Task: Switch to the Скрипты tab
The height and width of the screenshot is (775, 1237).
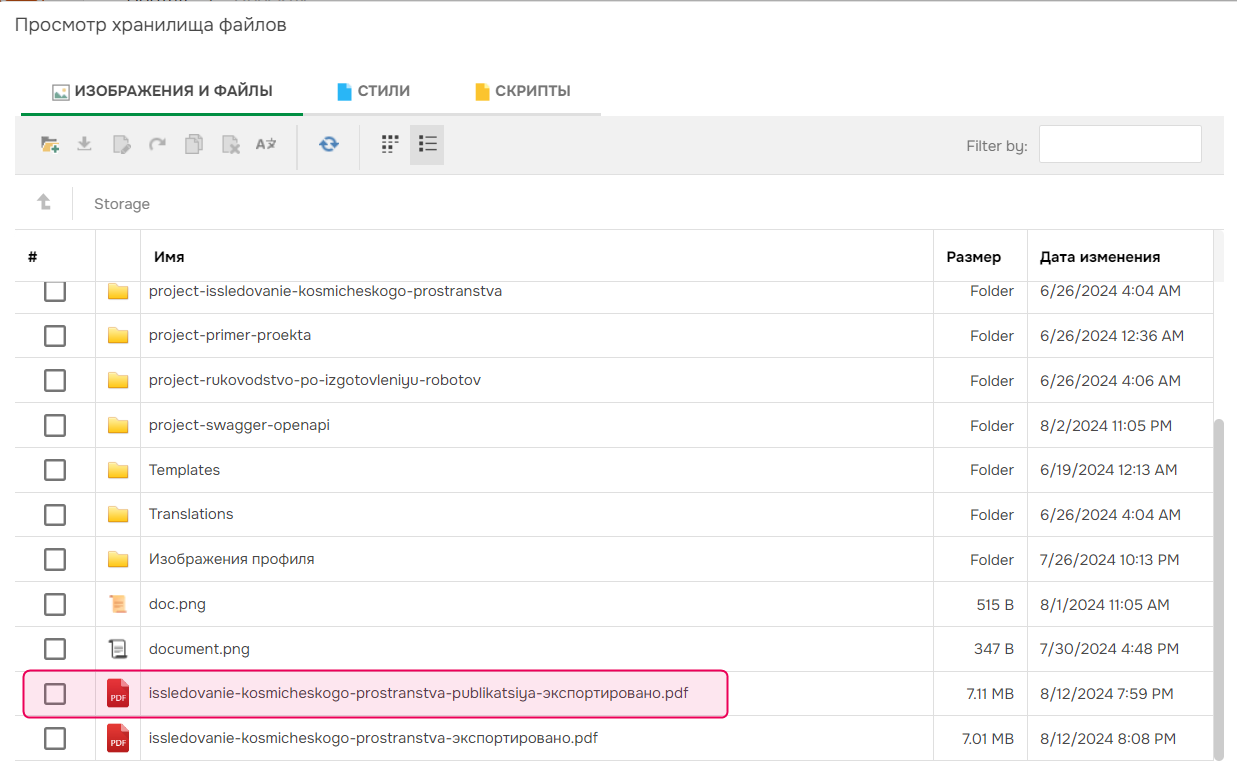Action: click(x=522, y=91)
